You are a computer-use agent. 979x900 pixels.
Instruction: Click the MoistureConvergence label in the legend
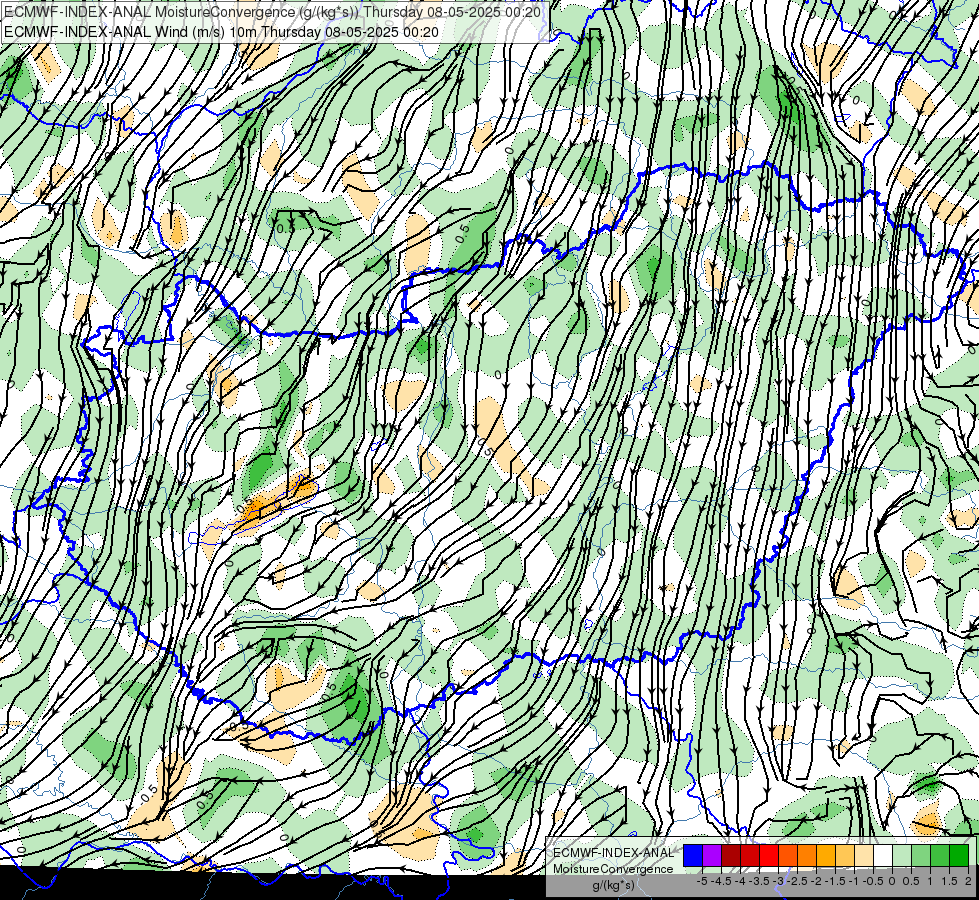(x=613, y=869)
